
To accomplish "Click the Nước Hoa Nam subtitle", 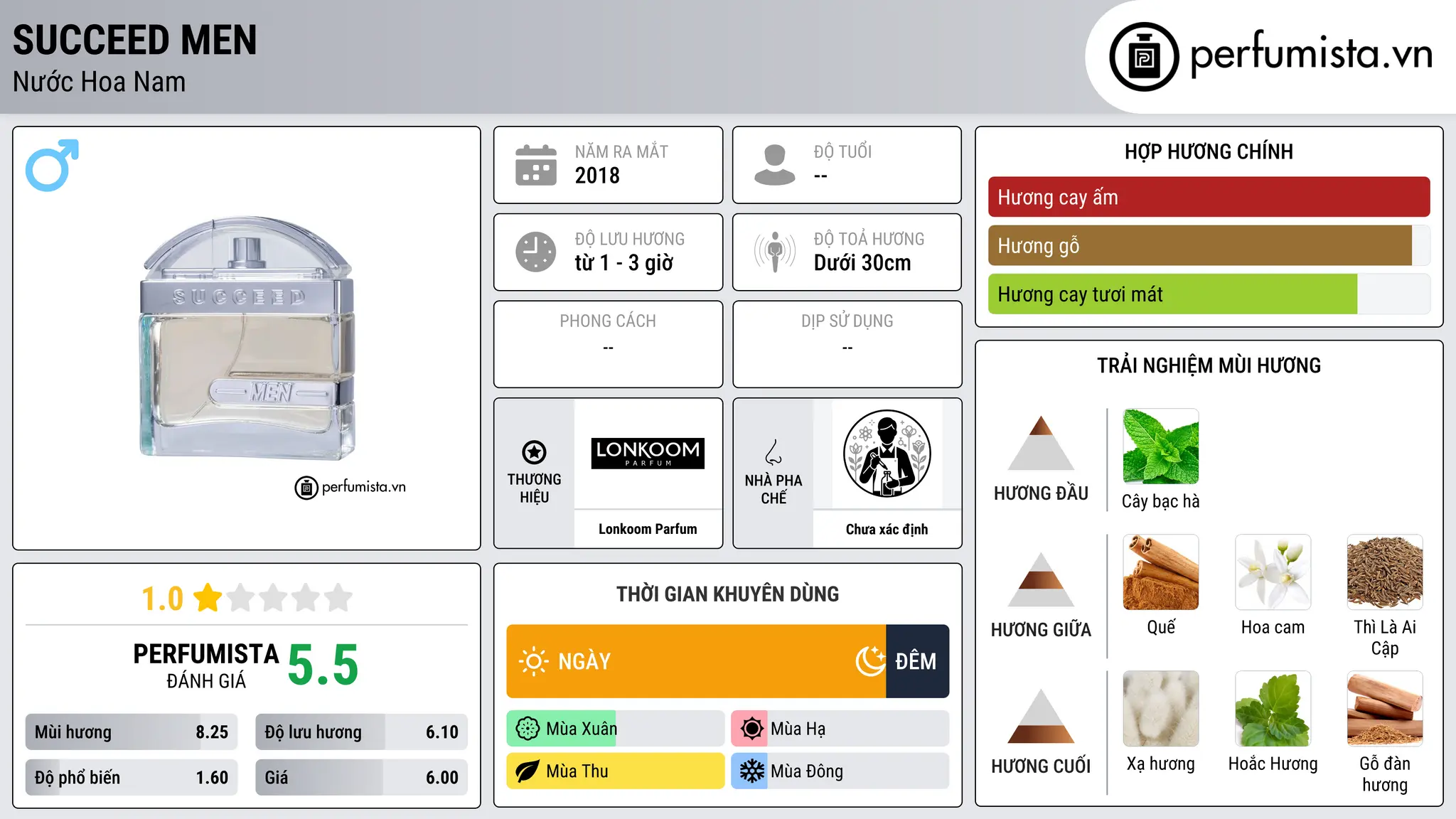I will tap(99, 82).
